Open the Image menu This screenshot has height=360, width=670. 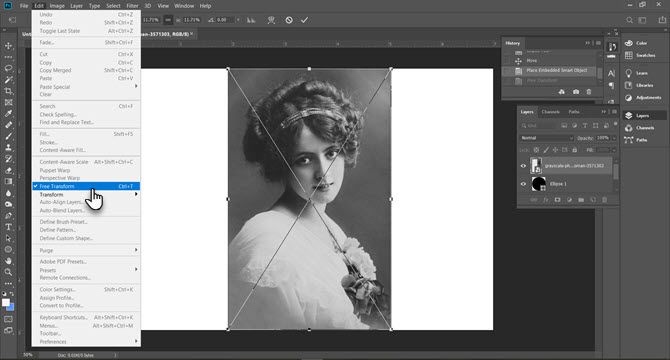coord(57,6)
